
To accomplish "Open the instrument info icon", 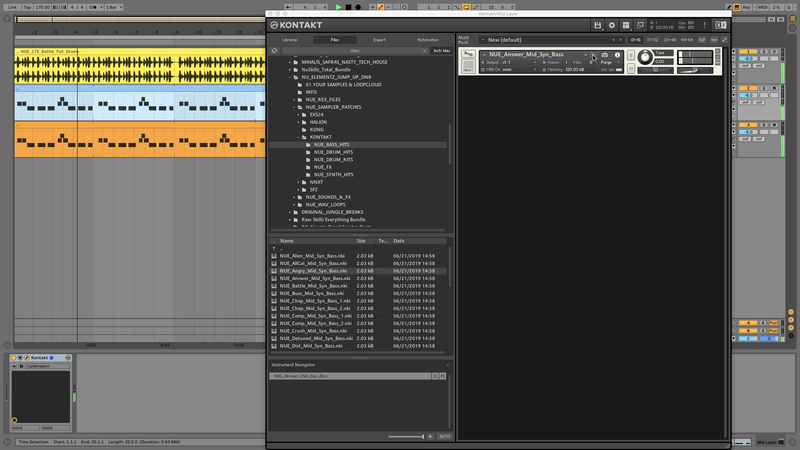I will tap(617, 55).
